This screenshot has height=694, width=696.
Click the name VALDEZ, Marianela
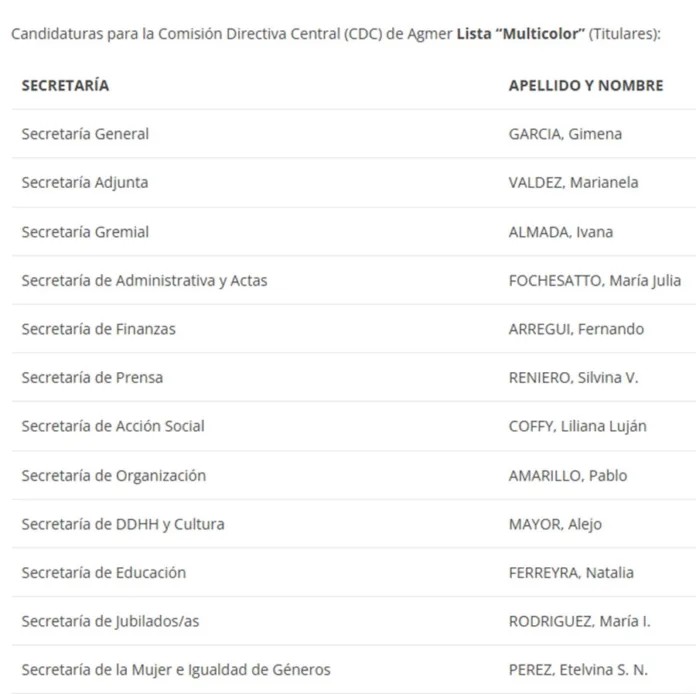coord(573,183)
